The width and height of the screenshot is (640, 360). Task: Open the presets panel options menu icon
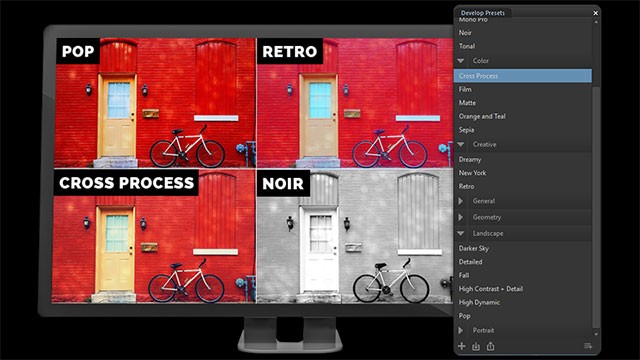[x=588, y=346]
